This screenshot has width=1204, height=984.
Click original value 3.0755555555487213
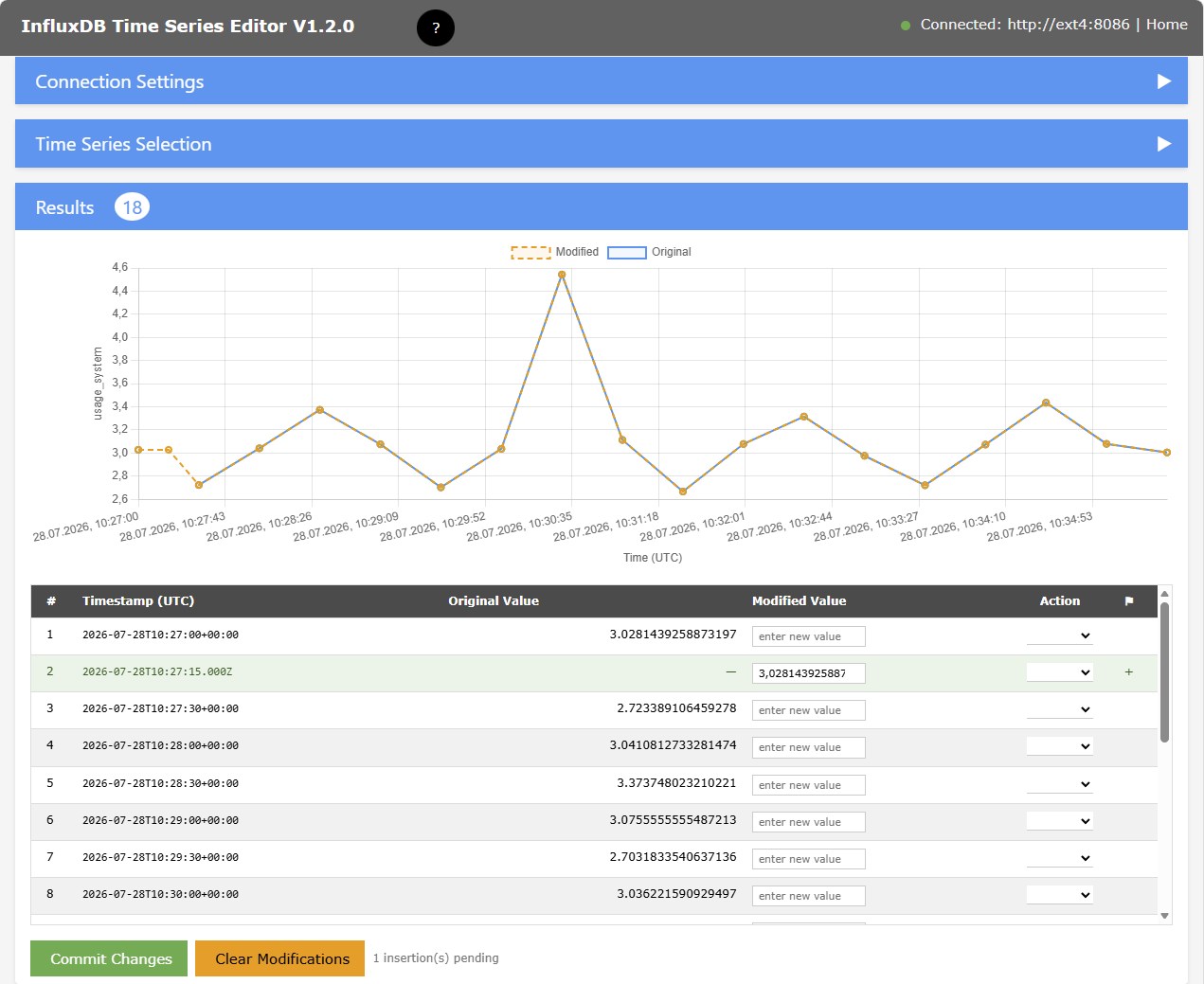click(673, 820)
